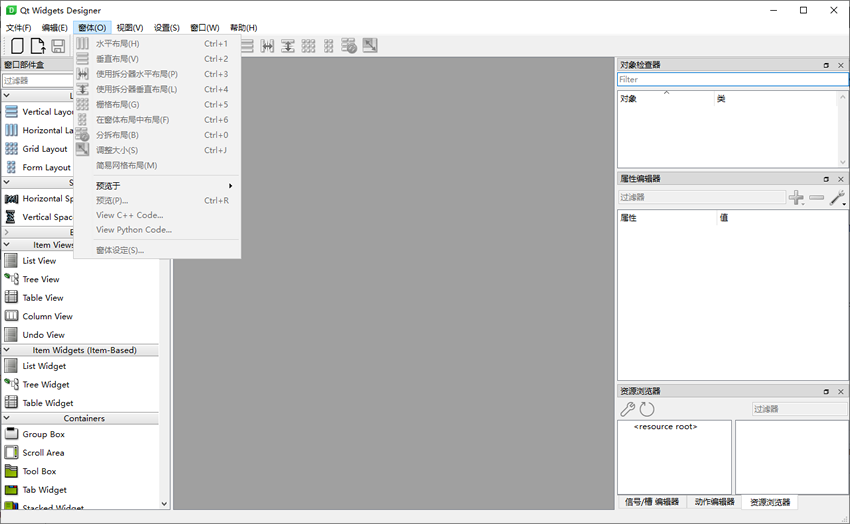The width and height of the screenshot is (850, 524).
Task: Pick the Vertical Spacer widget
Action: click(x=38, y=217)
